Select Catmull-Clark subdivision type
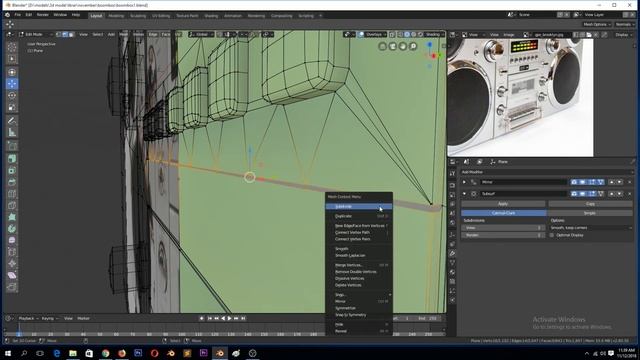Image resolution: width=640 pixels, height=360 pixels. (504, 213)
